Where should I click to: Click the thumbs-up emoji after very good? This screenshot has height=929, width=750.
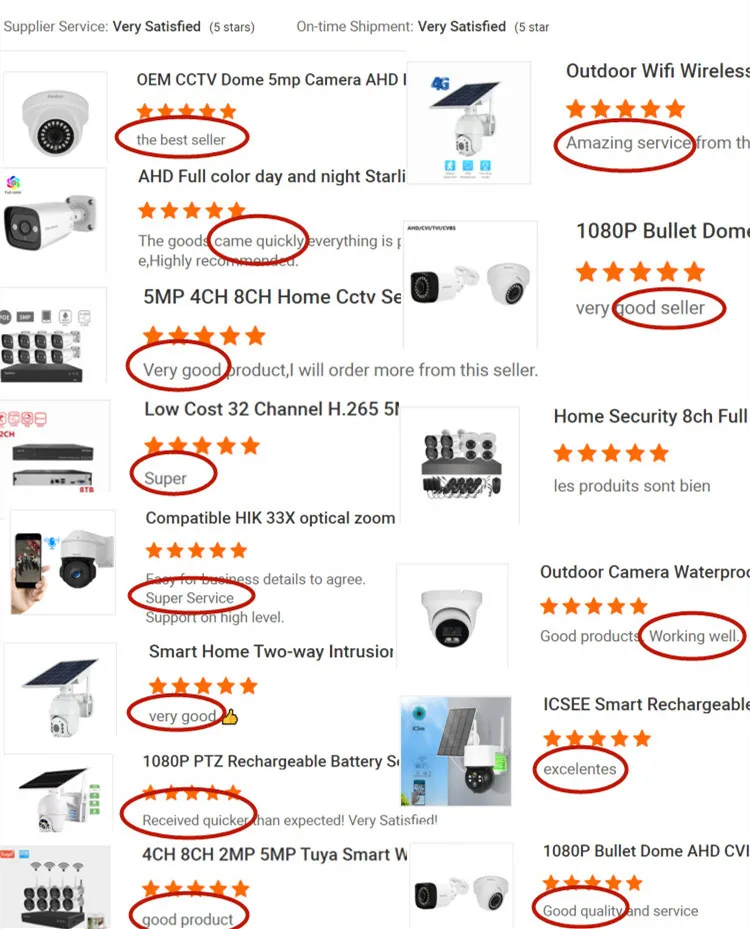coord(230,717)
